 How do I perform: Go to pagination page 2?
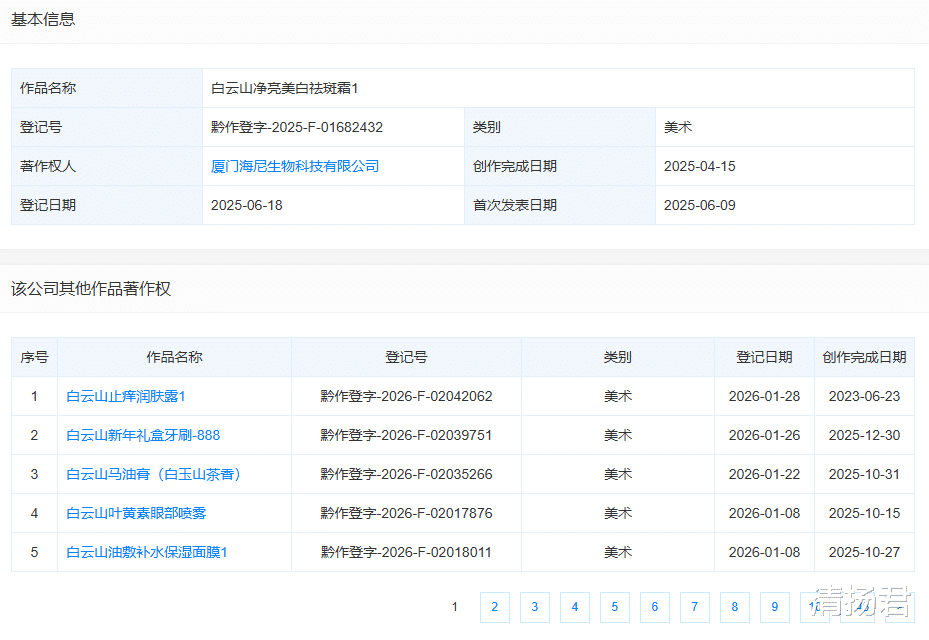(495, 607)
